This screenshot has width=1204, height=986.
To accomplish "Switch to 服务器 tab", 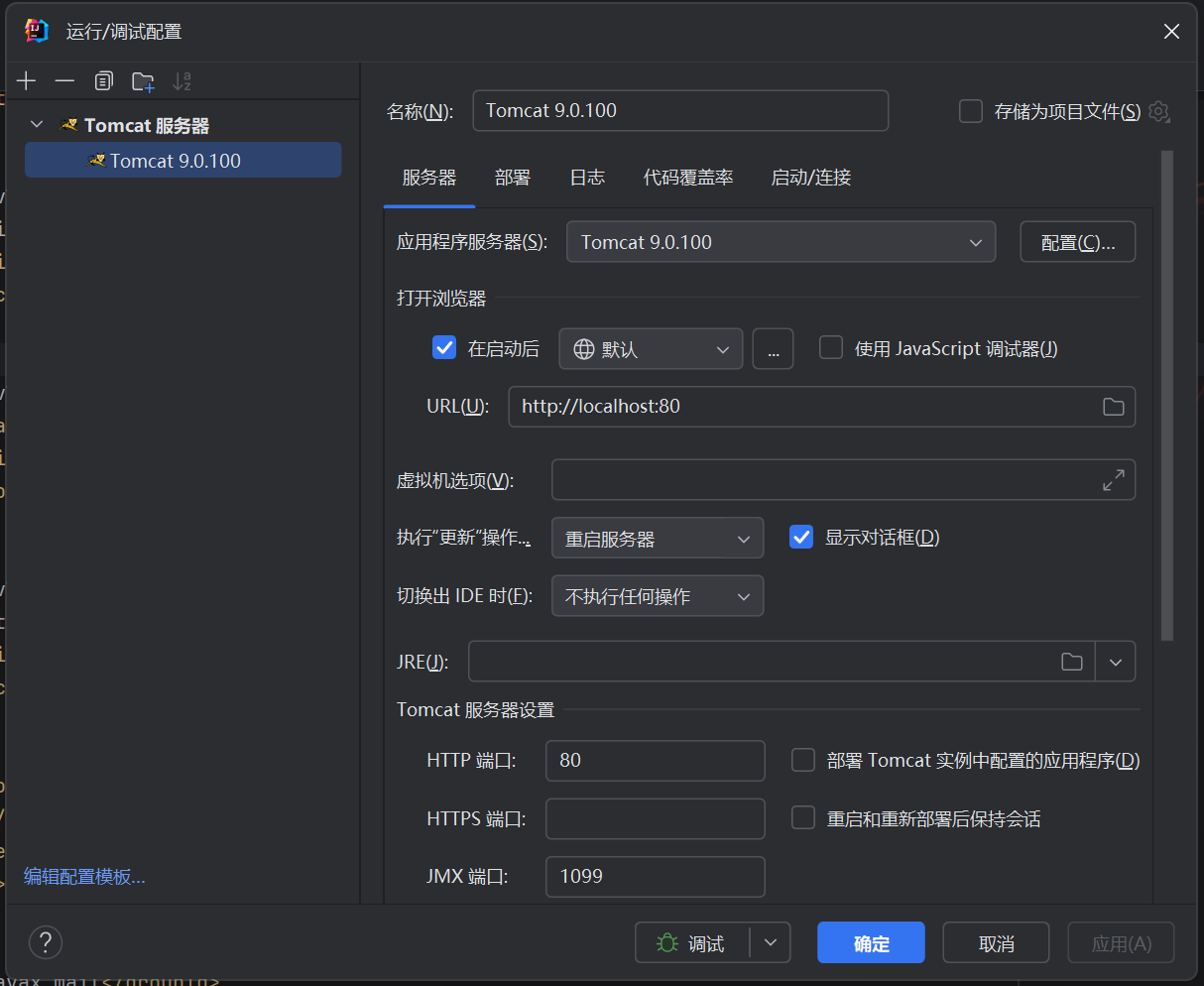I will tap(429, 178).
